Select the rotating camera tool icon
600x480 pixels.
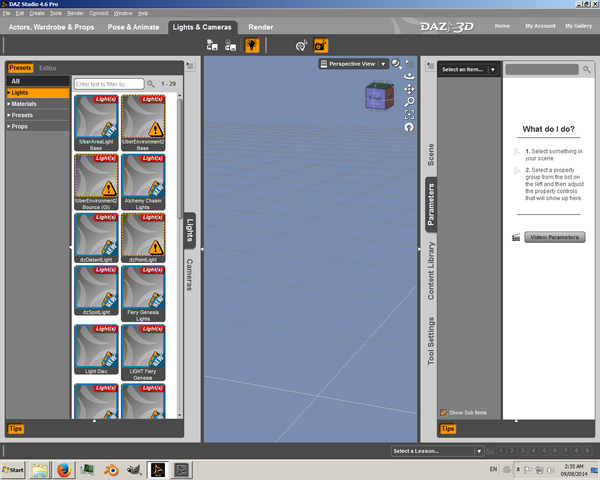pyautogui.click(x=302, y=46)
